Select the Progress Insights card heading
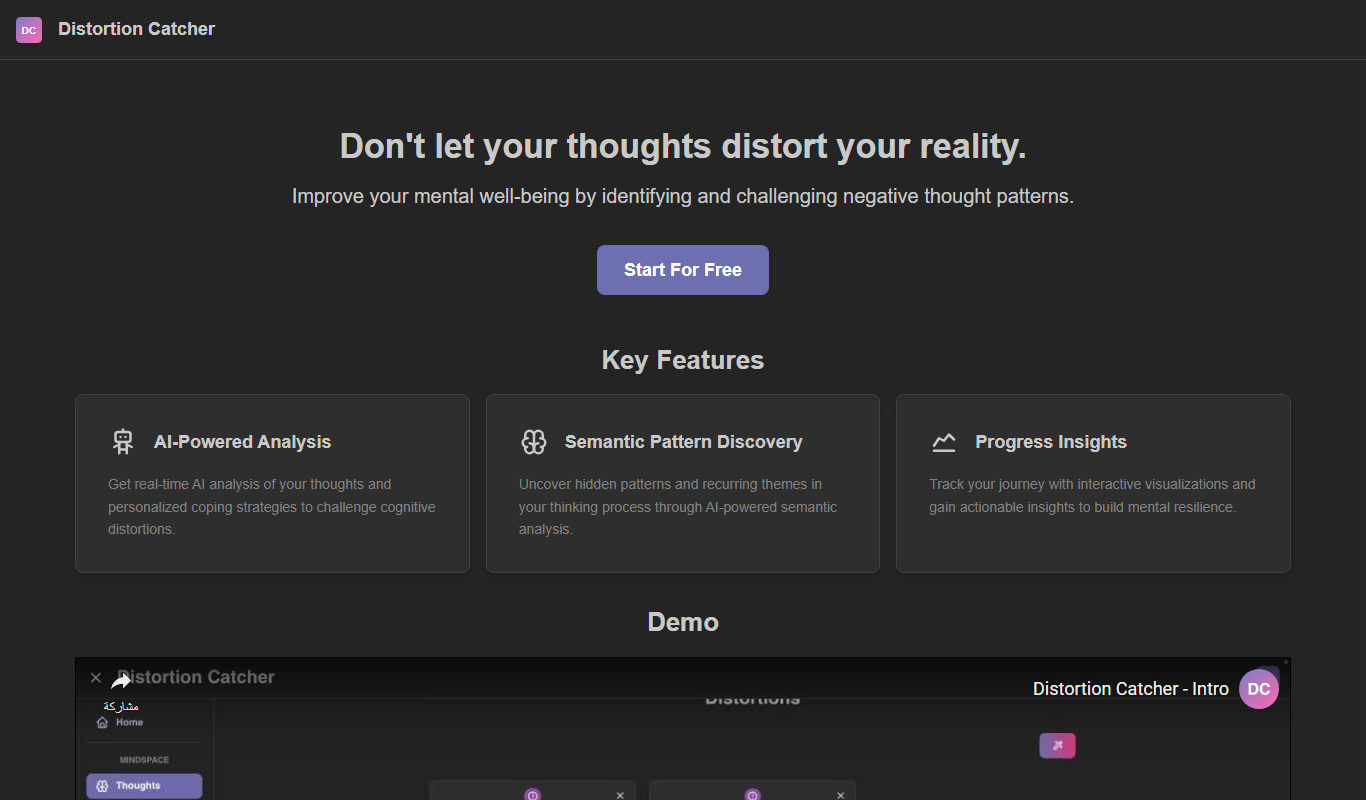 point(1051,442)
